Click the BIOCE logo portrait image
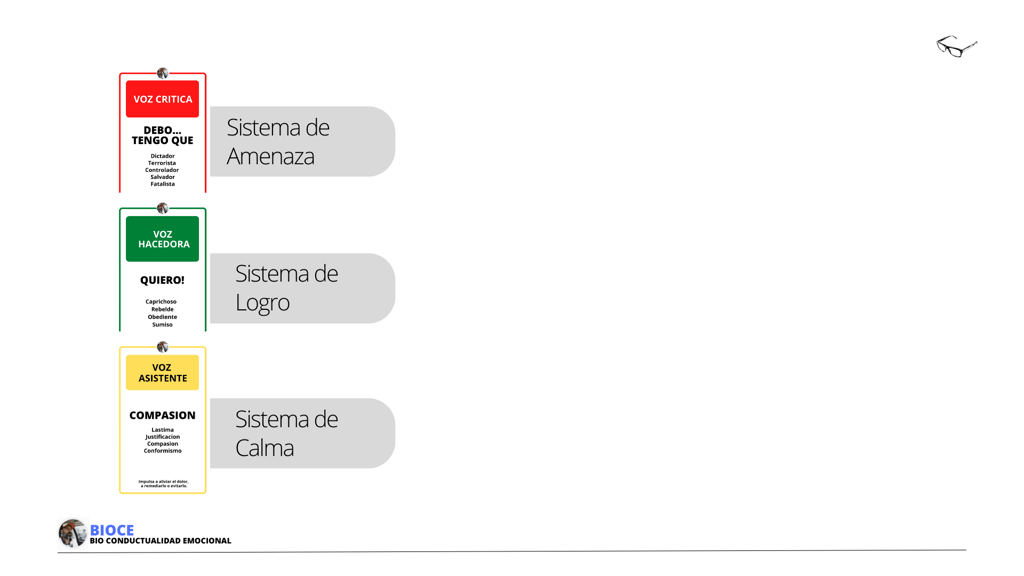The height and width of the screenshot is (576, 1024). pos(72,533)
